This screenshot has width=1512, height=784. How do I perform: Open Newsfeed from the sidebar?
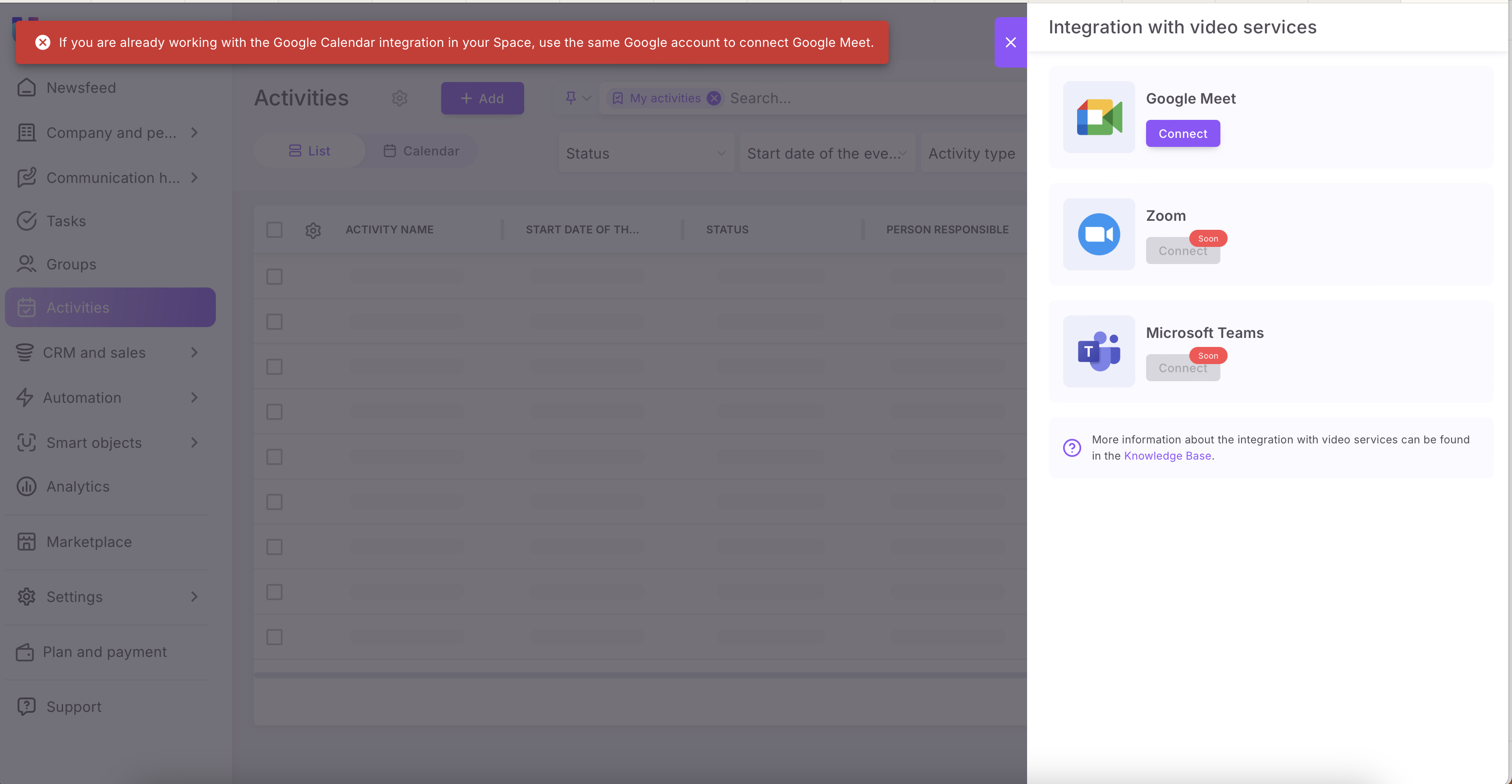[81, 87]
